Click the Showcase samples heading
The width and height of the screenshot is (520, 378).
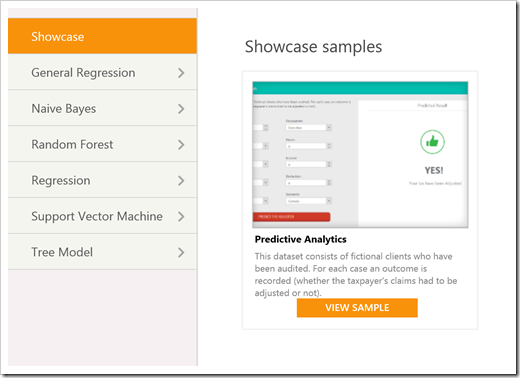click(313, 47)
